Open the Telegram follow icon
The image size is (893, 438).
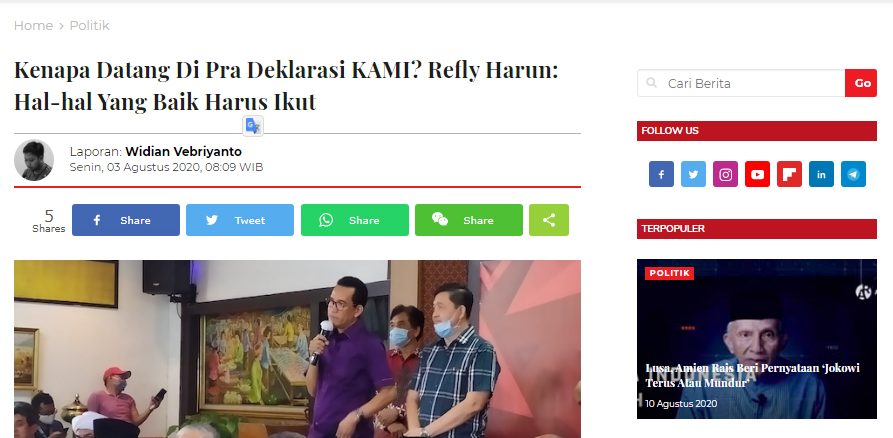(853, 174)
